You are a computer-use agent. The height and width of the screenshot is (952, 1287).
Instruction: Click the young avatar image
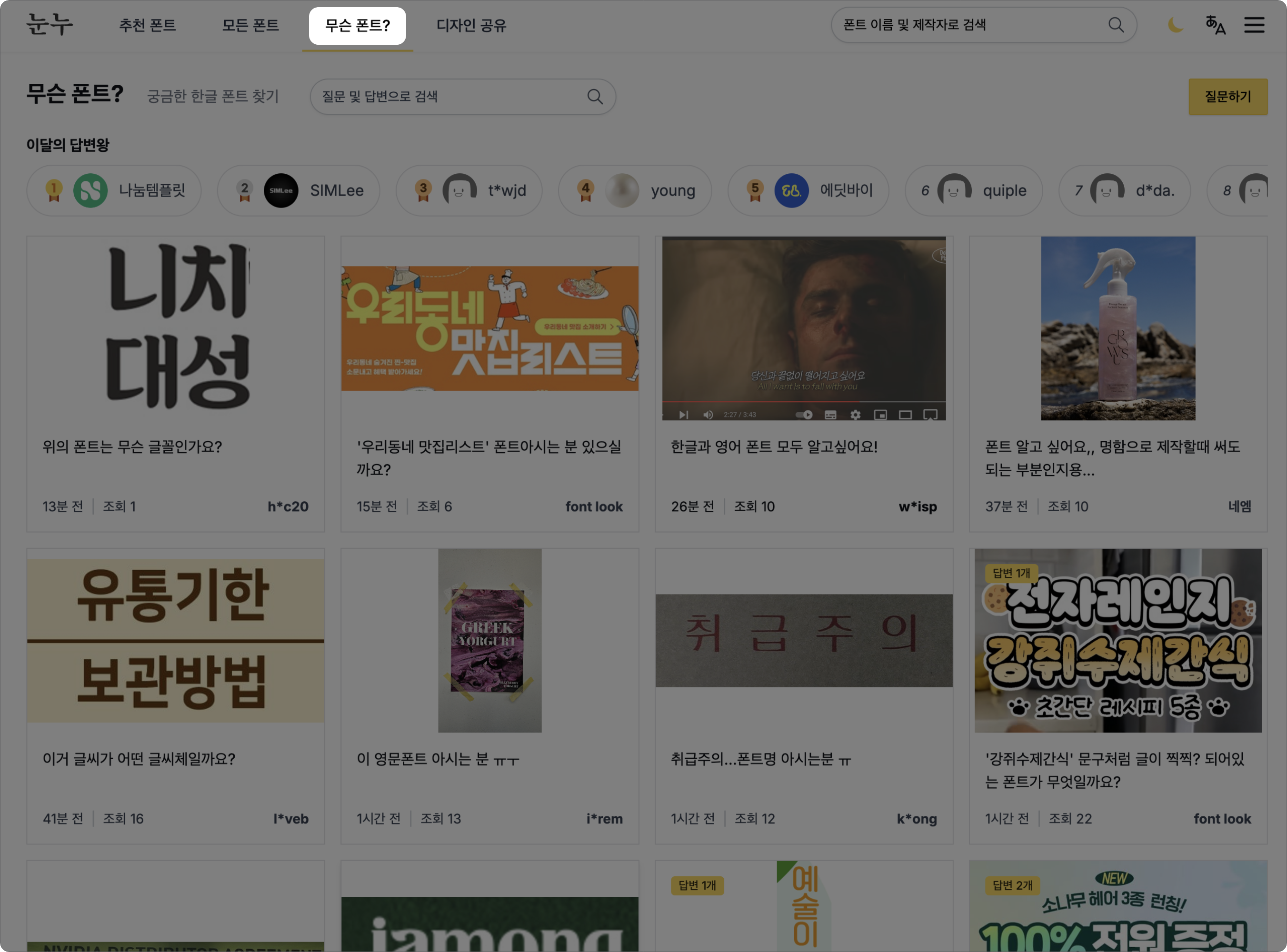coord(622,190)
